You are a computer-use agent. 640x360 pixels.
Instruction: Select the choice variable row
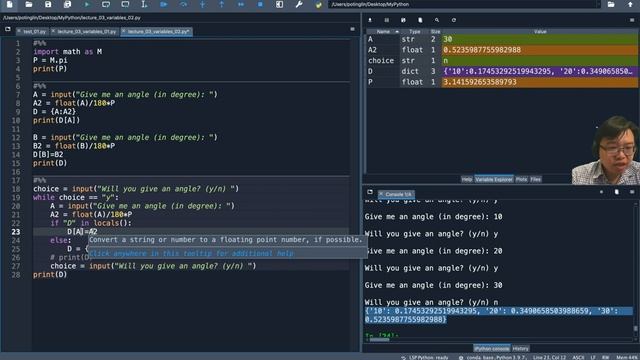click(x=502, y=60)
